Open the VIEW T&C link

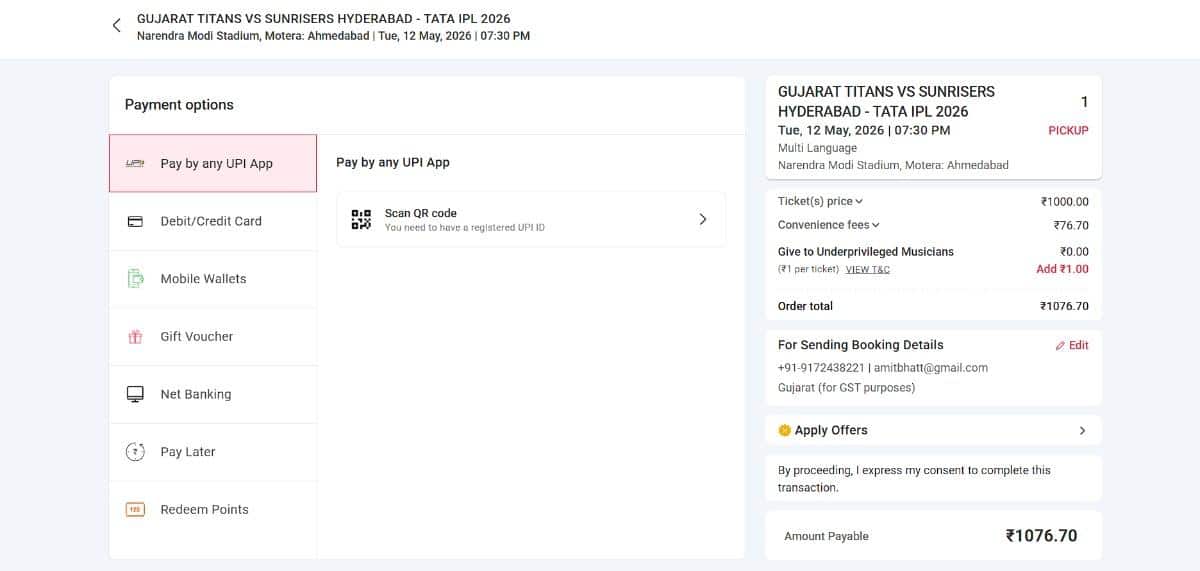[867, 270]
